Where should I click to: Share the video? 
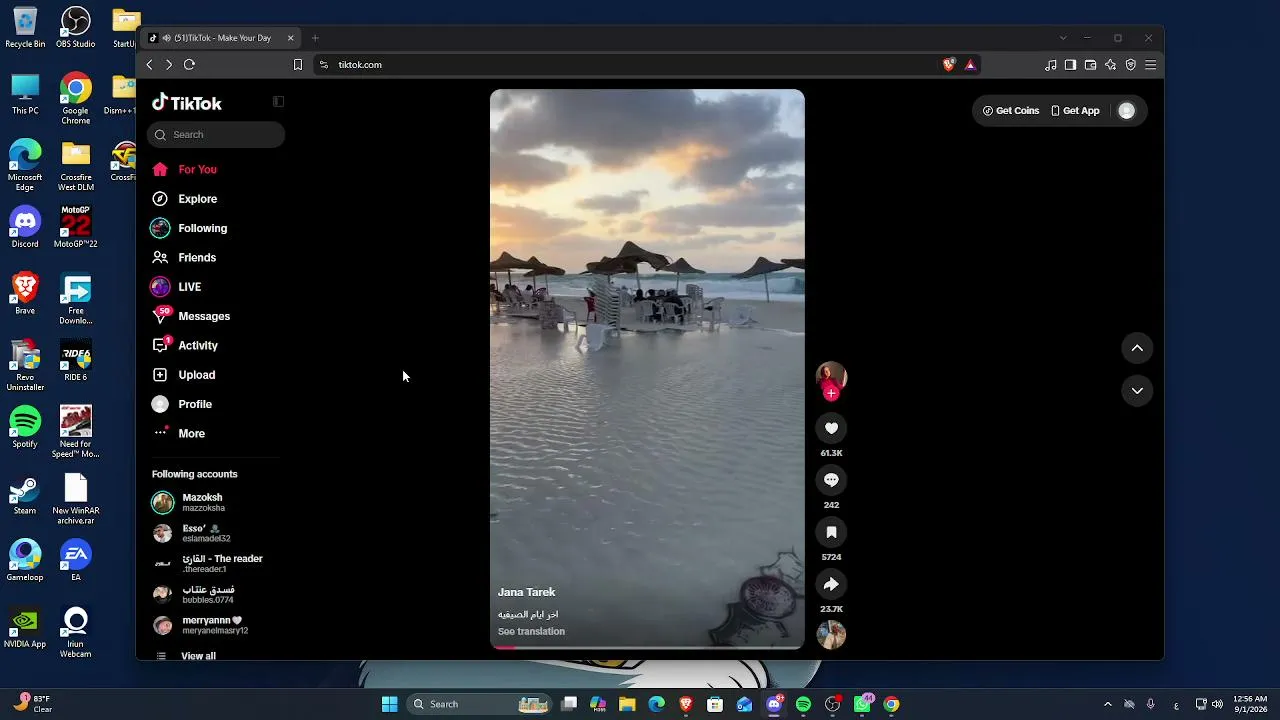point(831,584)
